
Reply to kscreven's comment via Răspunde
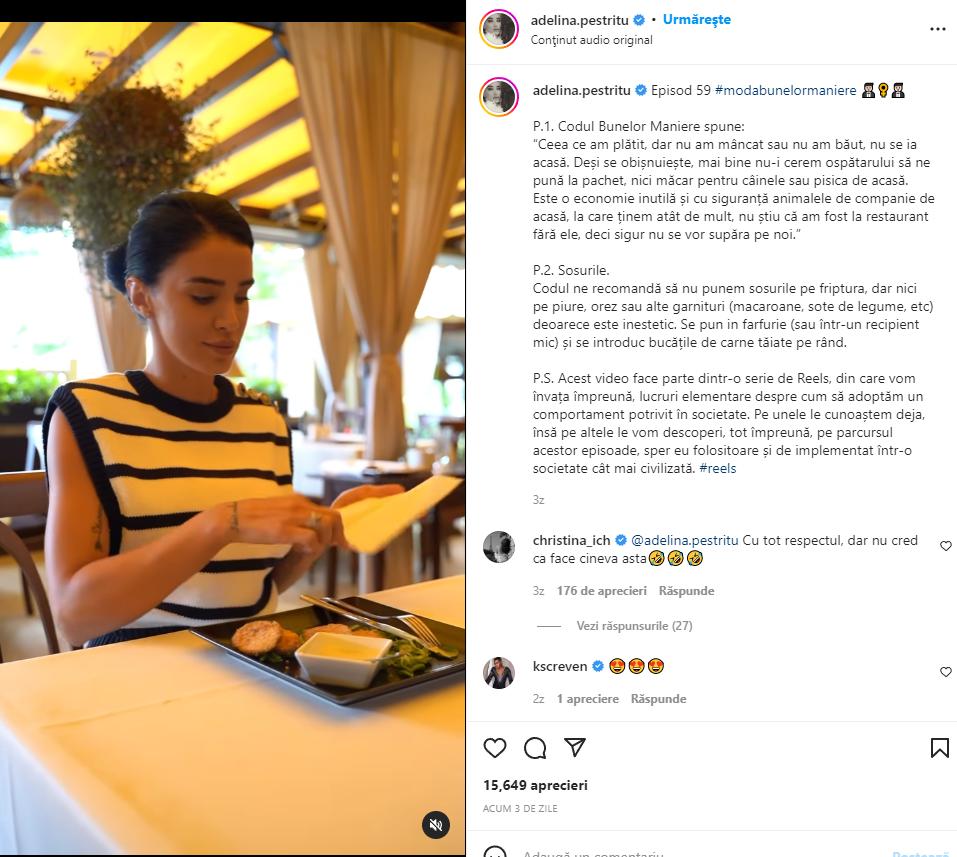pos(658,699)
